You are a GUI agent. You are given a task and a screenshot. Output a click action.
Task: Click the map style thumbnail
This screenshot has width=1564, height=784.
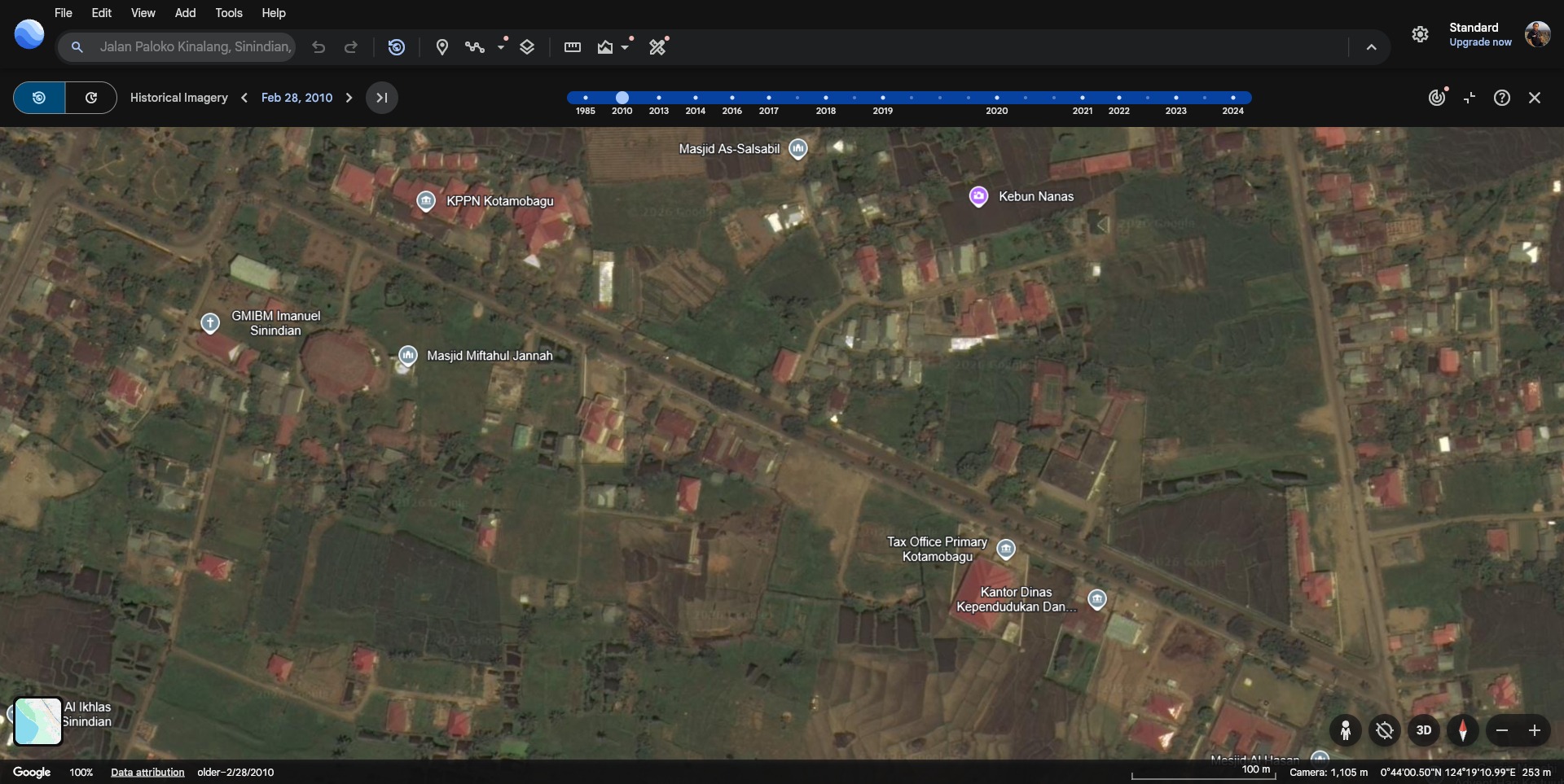click(x=38, y=721)
